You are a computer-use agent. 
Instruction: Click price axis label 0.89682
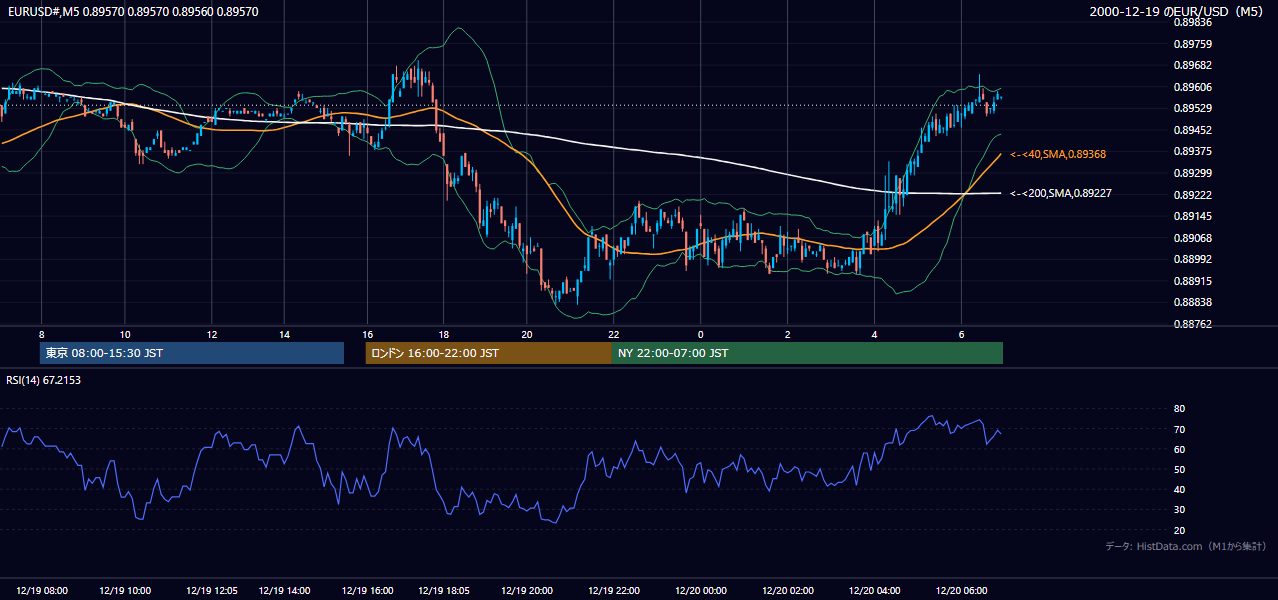click(1192, 65)
